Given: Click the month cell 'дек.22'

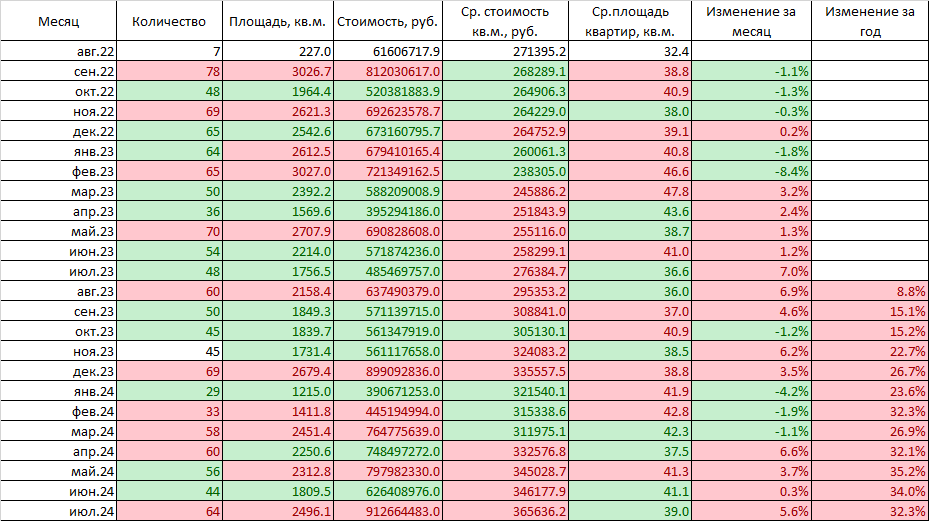Looking at the screenshot, I should click(x=59, y=131).
